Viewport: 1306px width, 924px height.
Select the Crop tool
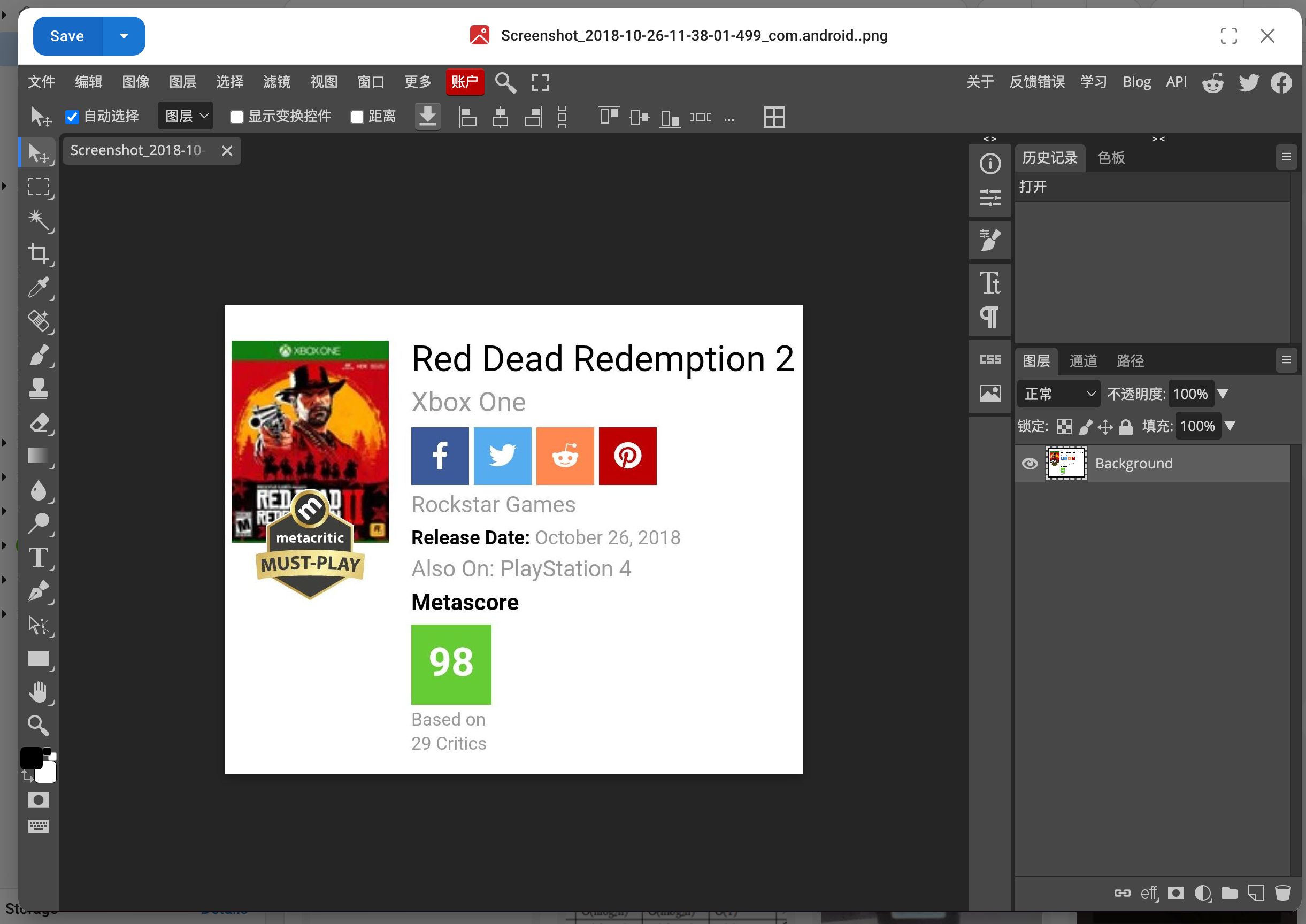(x=39, y=254)
